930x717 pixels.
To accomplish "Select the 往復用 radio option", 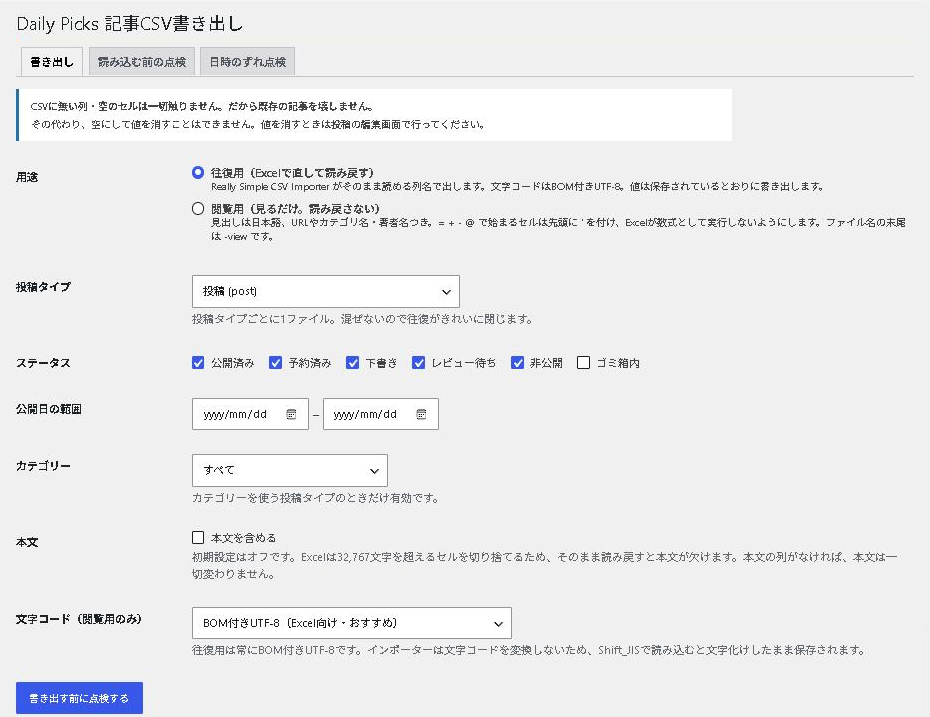I will point(198,173).
